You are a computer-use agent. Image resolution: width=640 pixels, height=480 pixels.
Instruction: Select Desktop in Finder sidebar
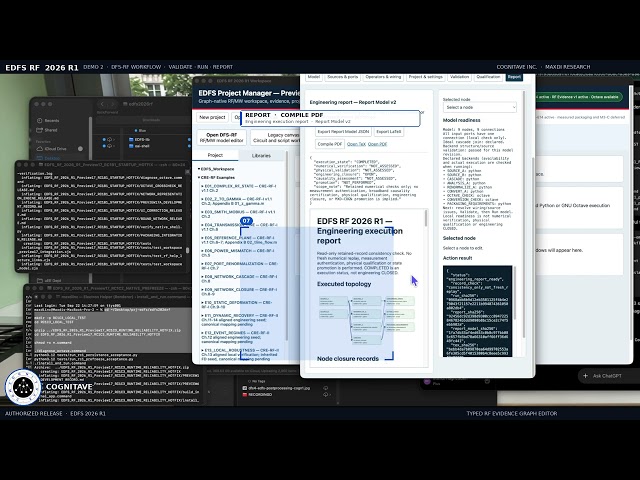point(49,158)
